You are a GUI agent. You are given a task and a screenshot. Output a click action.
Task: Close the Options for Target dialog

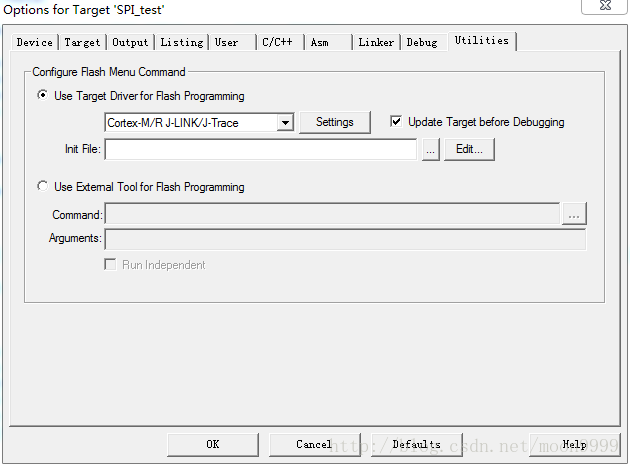605,6
